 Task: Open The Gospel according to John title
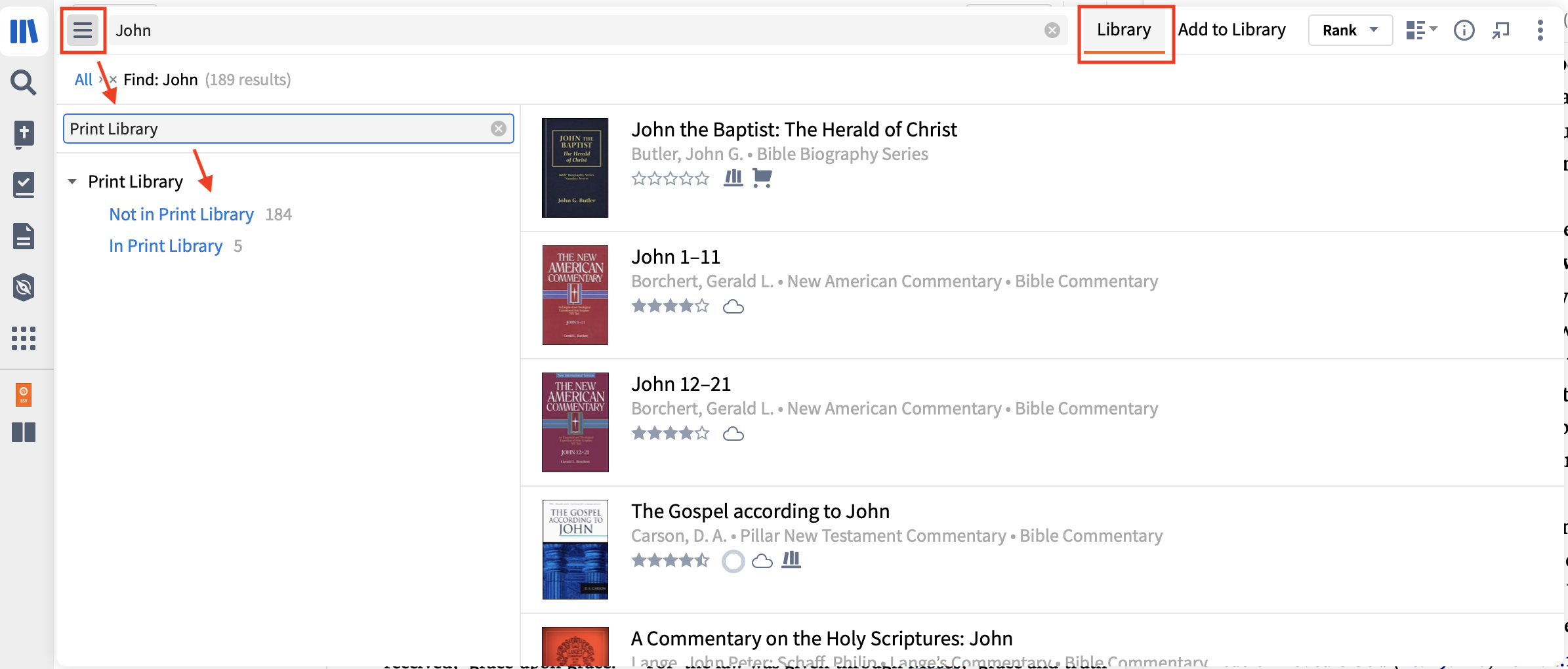(x=760, y=512)
